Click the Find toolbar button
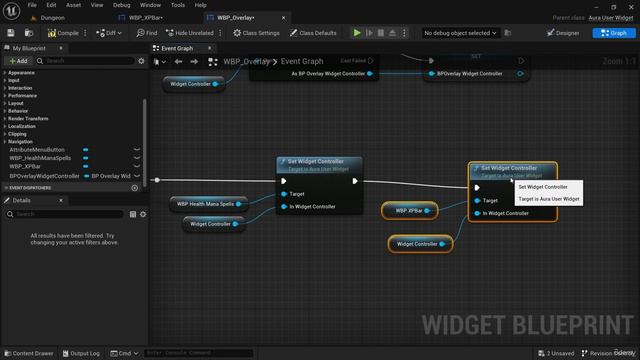The height and width of the screenshot is (360, 640). (147, 33)
